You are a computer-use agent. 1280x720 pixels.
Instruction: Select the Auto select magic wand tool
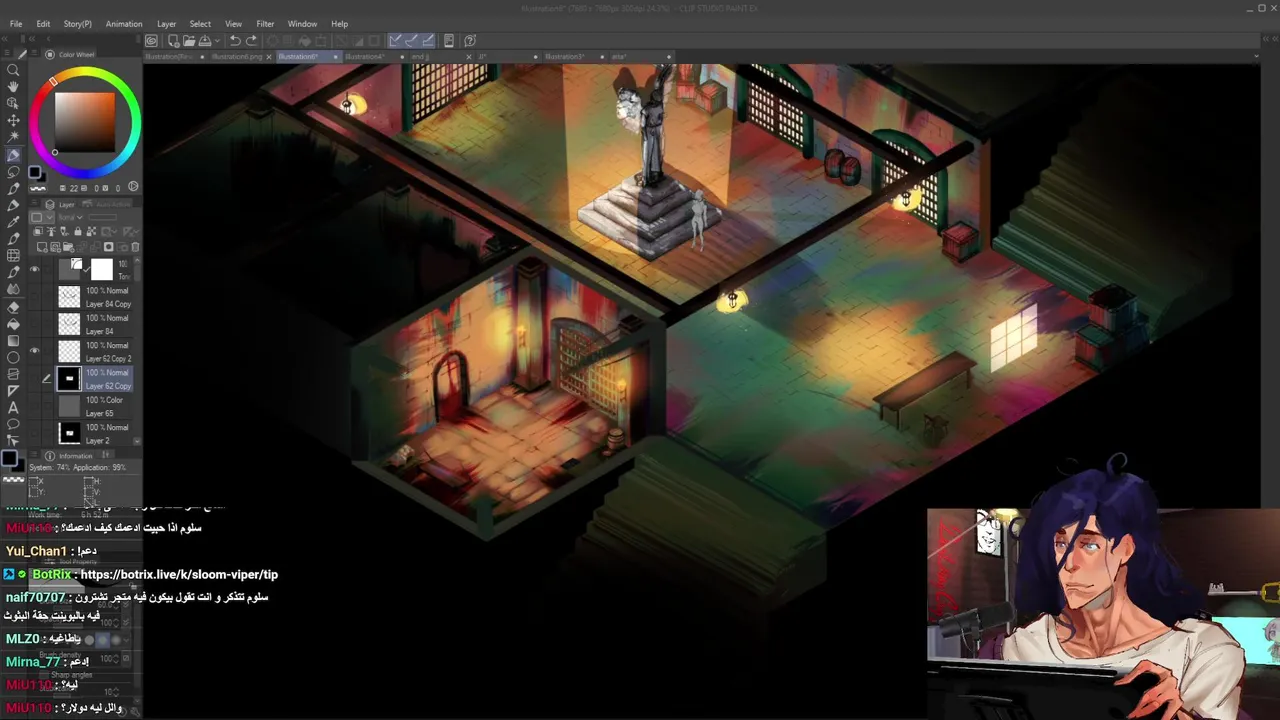point(13,138)
